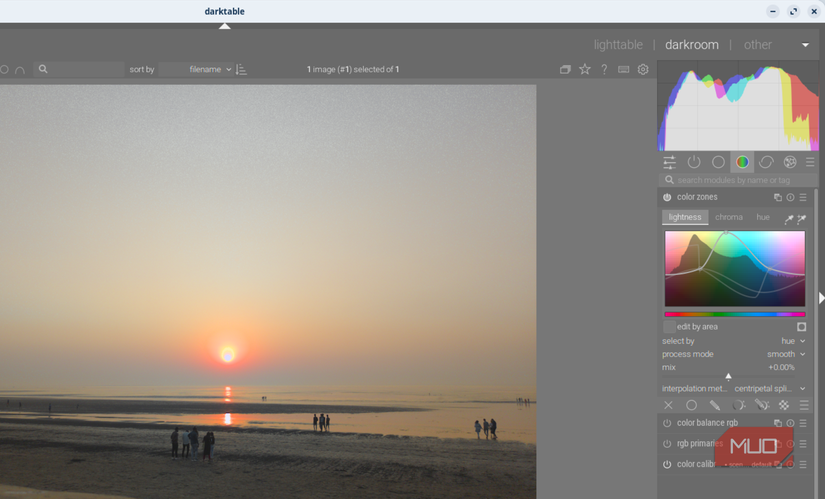Click the hue color gradient bar
This screenshot has width=825, height=499.
[735, 314]
